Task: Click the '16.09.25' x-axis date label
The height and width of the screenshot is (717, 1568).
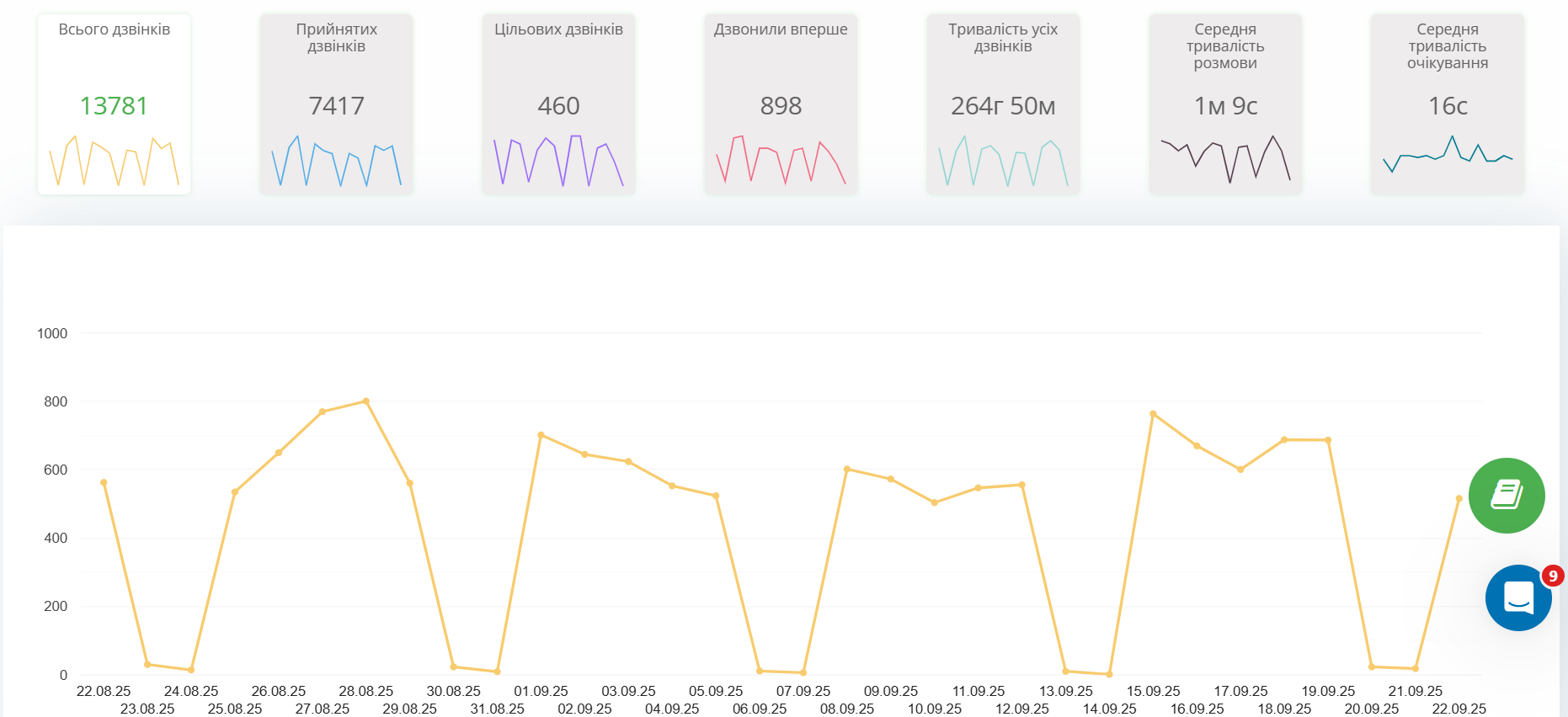Action: 1197,709
